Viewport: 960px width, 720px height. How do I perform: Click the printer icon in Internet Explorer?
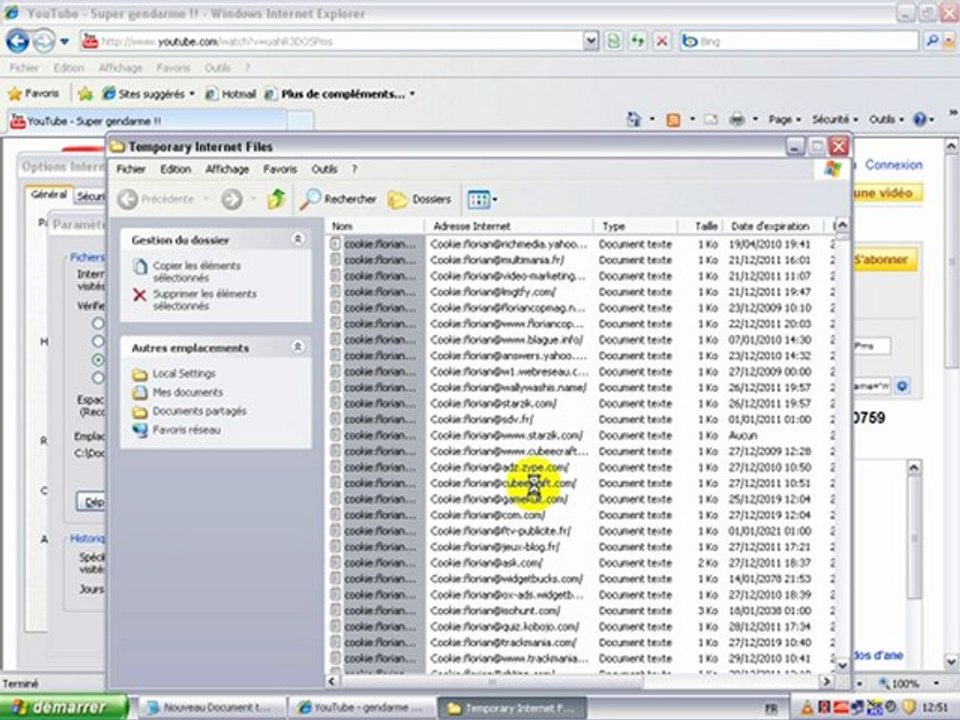[737, 119]
